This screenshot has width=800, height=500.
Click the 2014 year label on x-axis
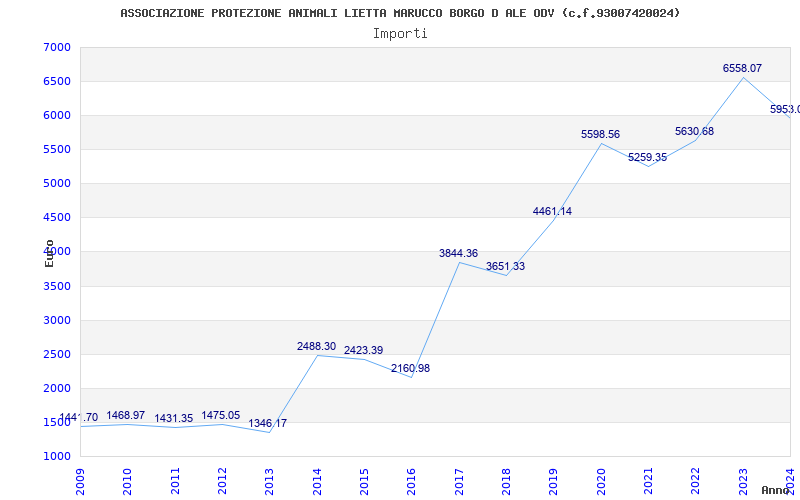(317, 482)
